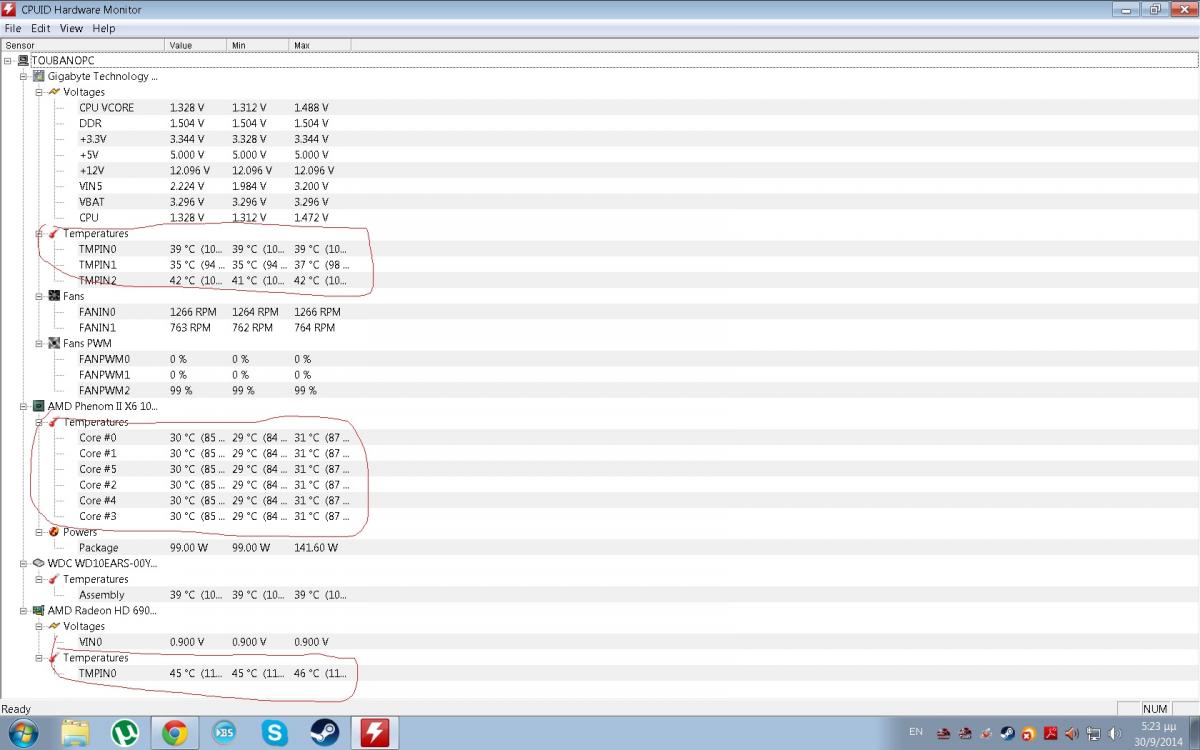Click the Adobe Reader tray icon

[x=1050, y=734]
